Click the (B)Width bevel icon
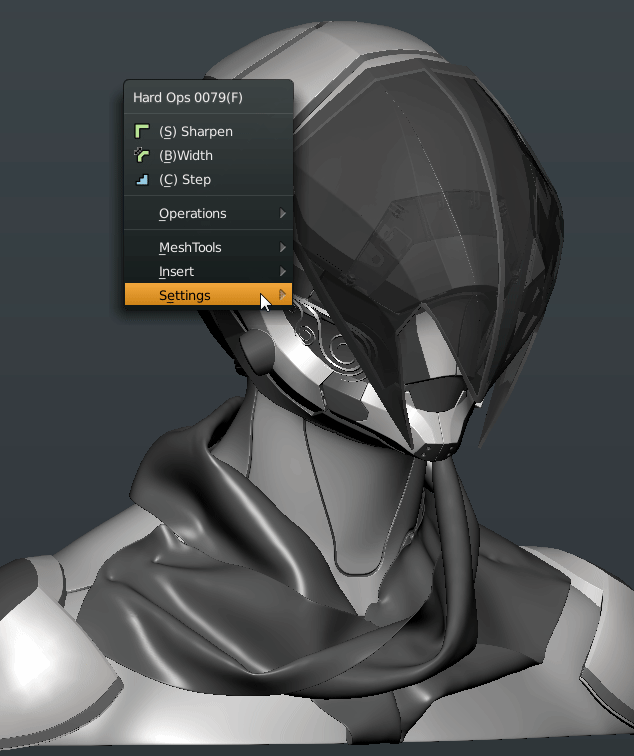634x756 pixels. pos(141,155)
